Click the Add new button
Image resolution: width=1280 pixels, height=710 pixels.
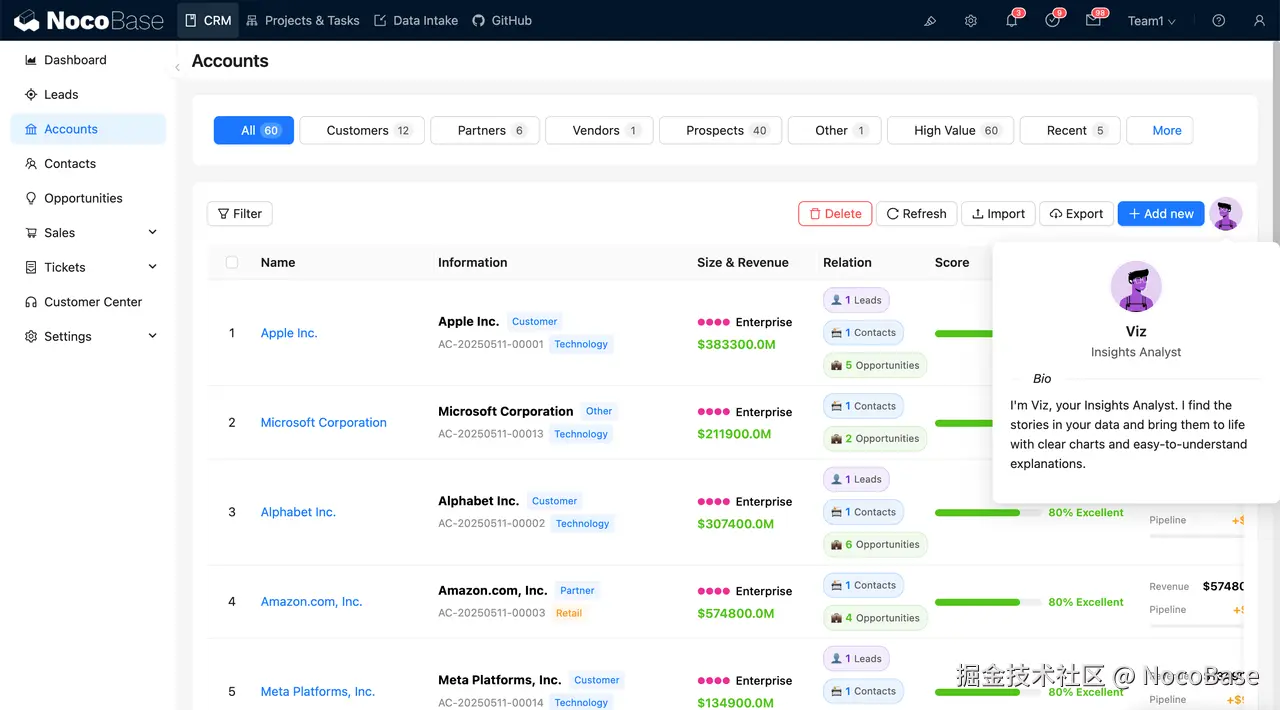[x=1161, y=213]
